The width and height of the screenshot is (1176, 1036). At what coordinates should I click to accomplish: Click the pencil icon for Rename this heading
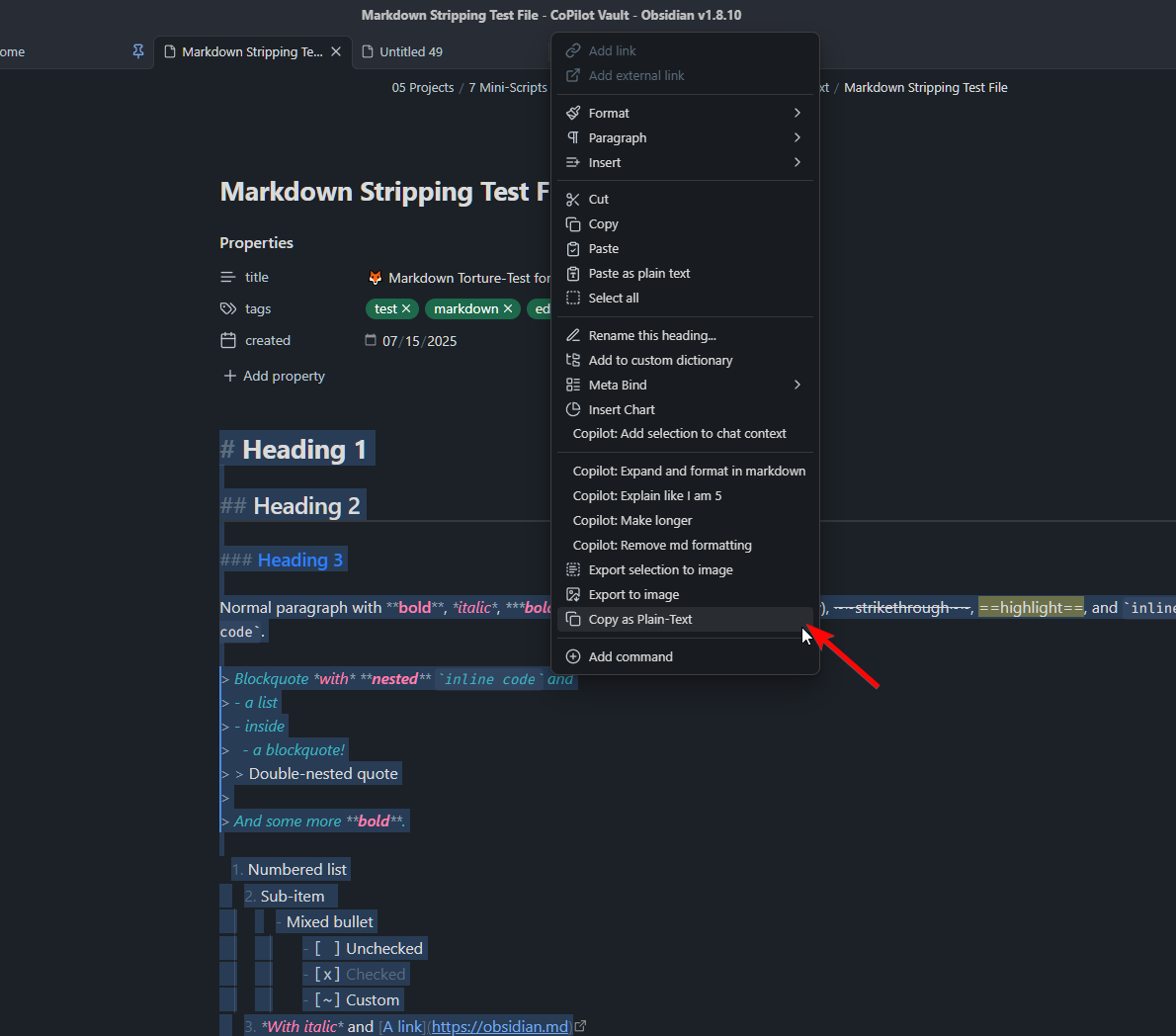(573, 336)
